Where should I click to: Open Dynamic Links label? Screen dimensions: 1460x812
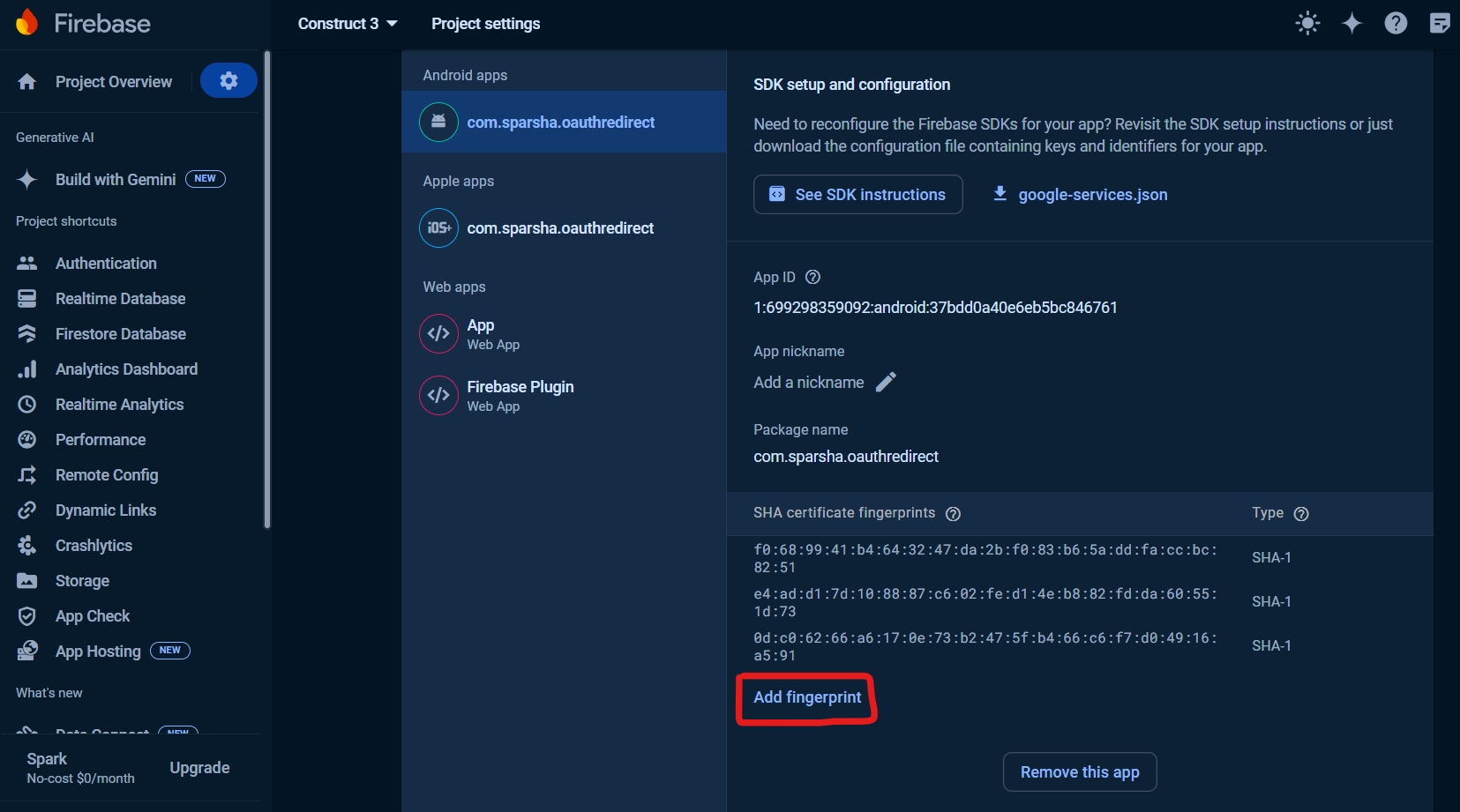(106, 510)
